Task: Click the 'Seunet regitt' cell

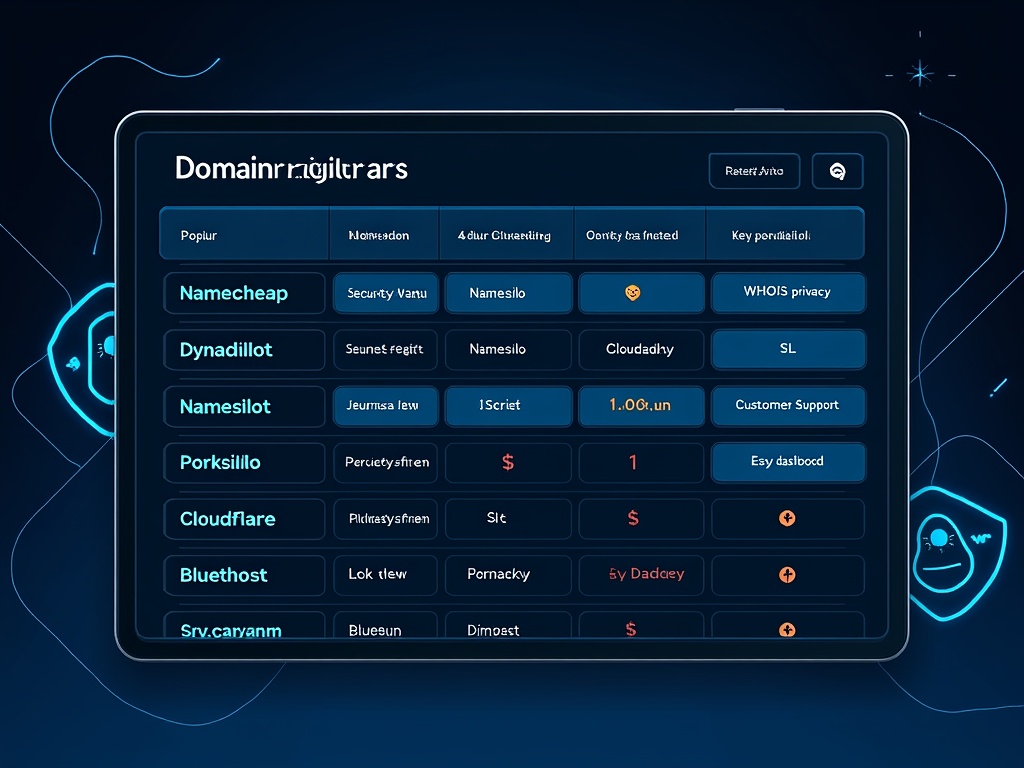Action: tap(385, 350)
